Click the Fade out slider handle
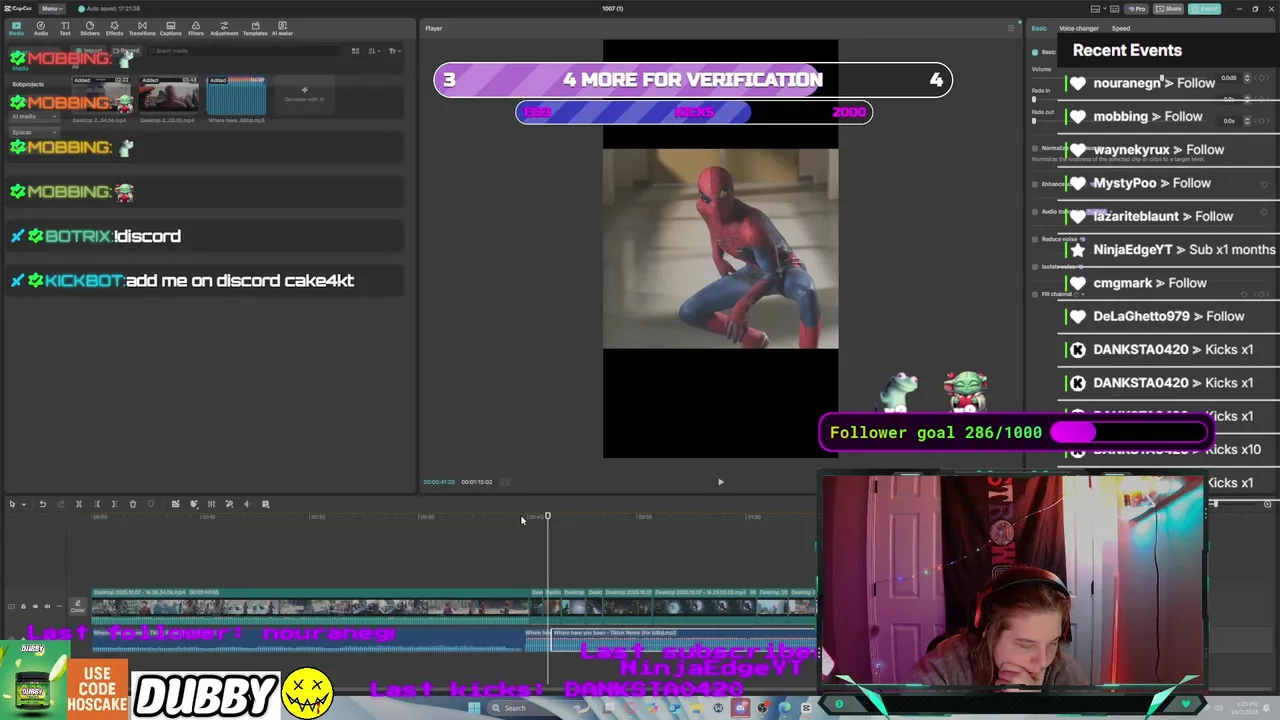Screen dimensions: 1280x720 tap(1034, 121)
